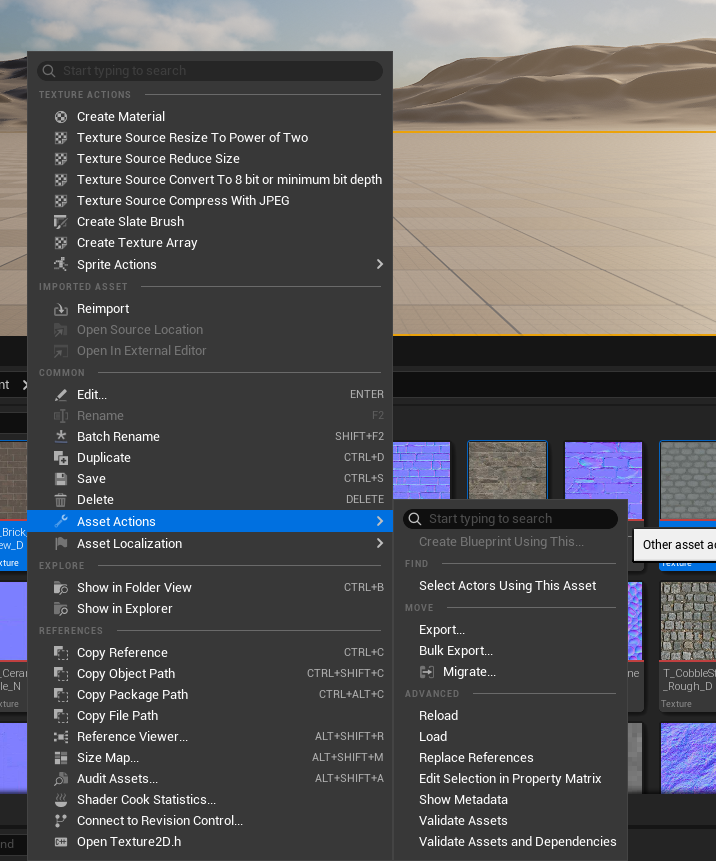
Task: Click the Delete trash icon
Action: pos(61,500)
